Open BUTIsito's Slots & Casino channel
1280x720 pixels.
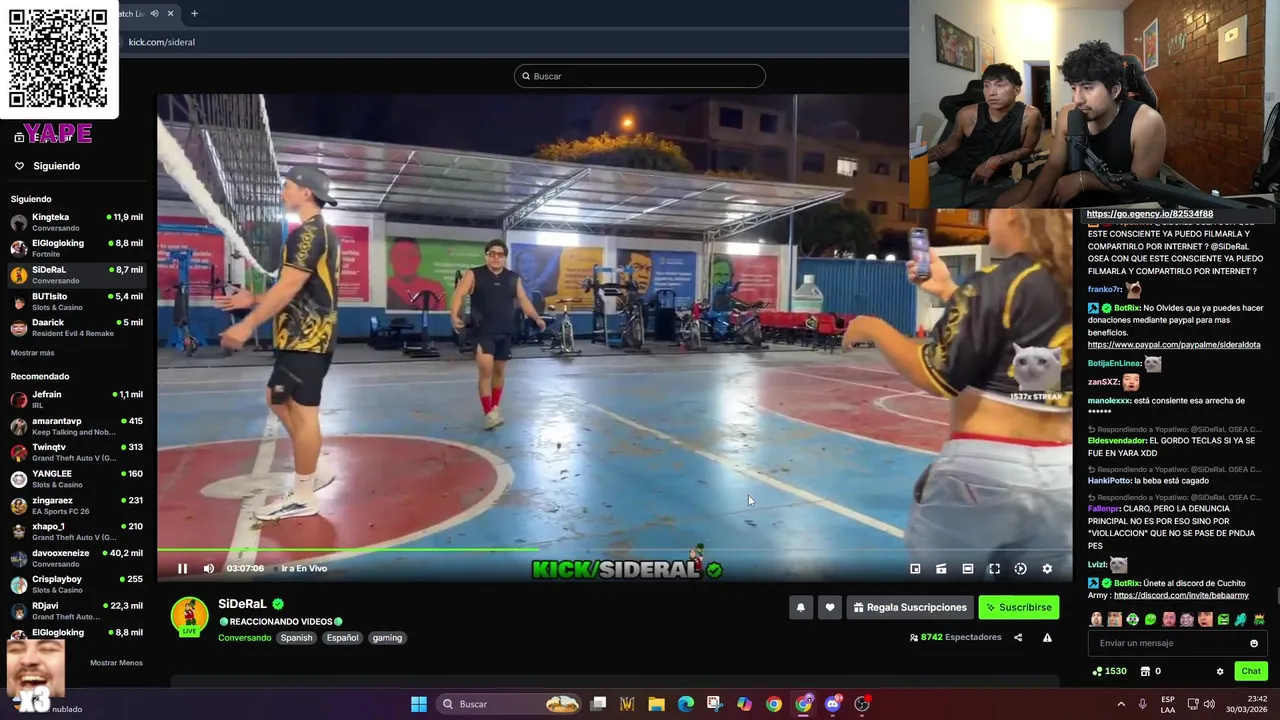[x=77, y=301]
